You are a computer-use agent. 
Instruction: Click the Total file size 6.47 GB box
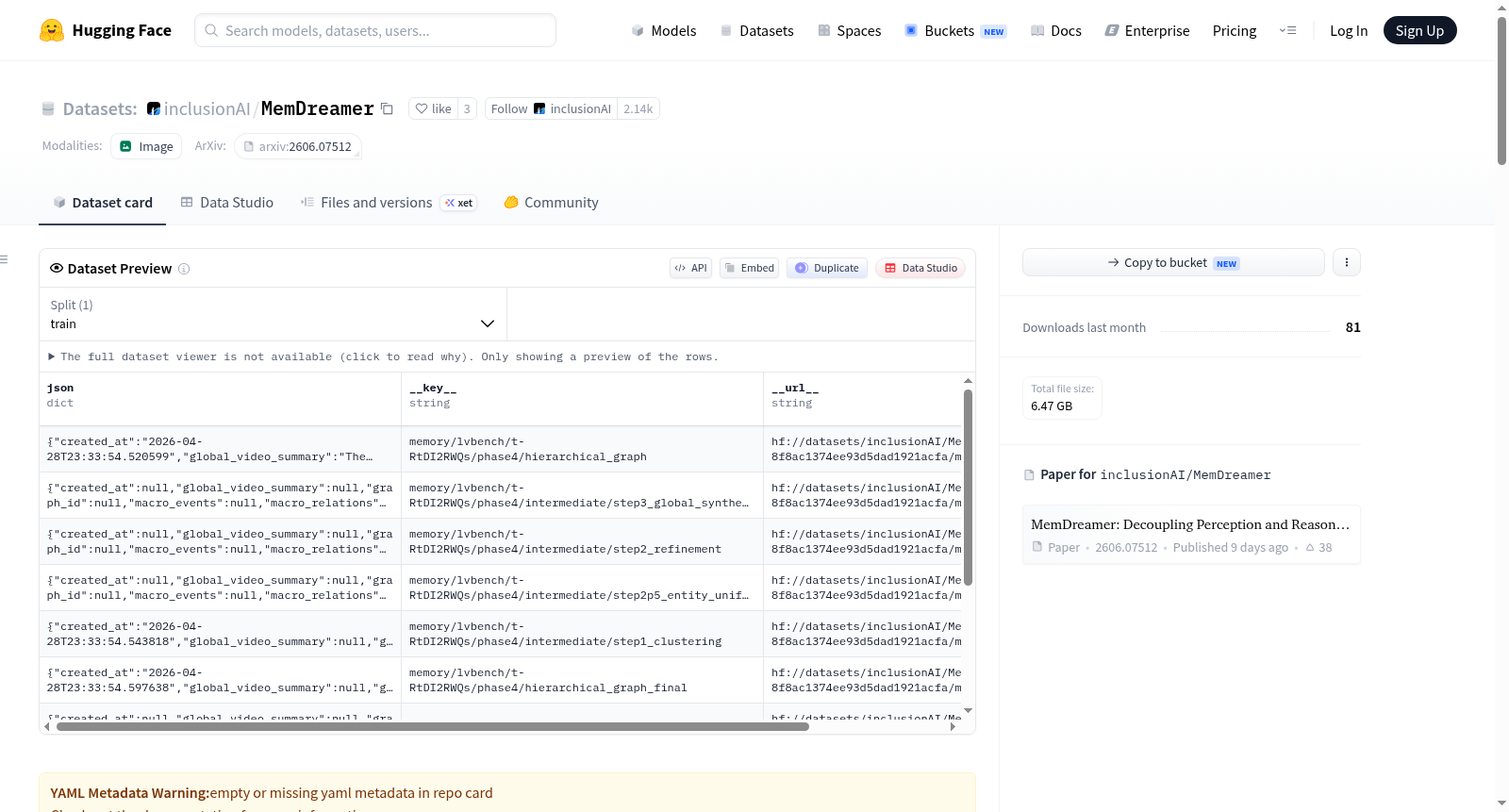click(x=1062, y=397)
